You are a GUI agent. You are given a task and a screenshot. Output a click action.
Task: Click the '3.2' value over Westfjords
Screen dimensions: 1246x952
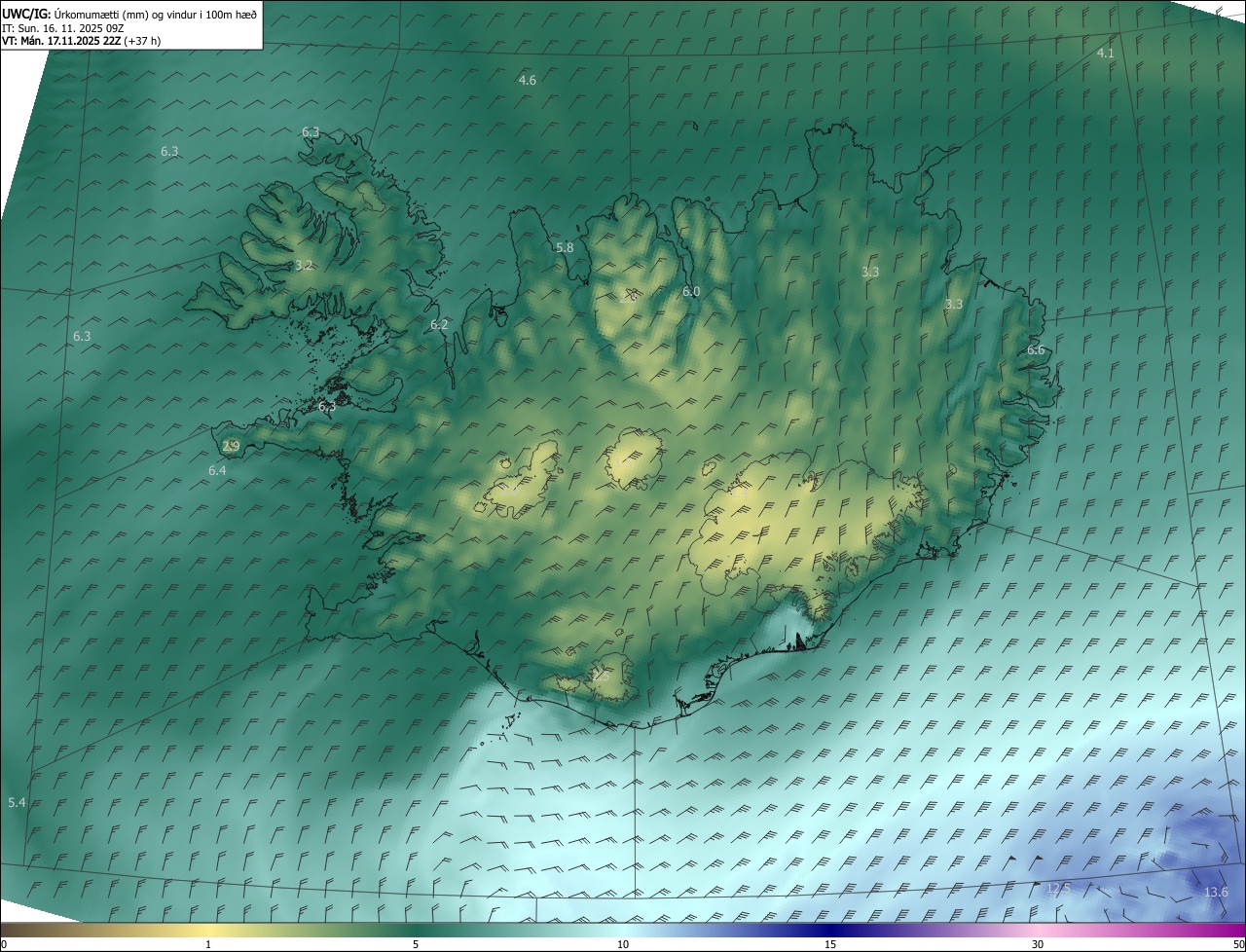(304, 265)
